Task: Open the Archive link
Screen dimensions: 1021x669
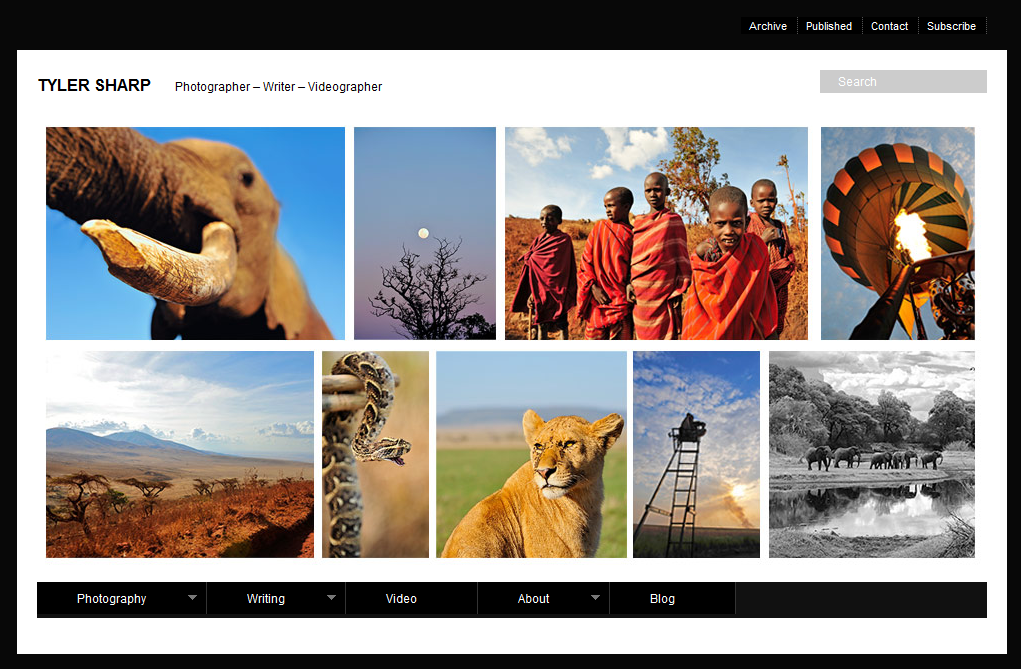Action: pyautogui.click(x=768, y=26)
